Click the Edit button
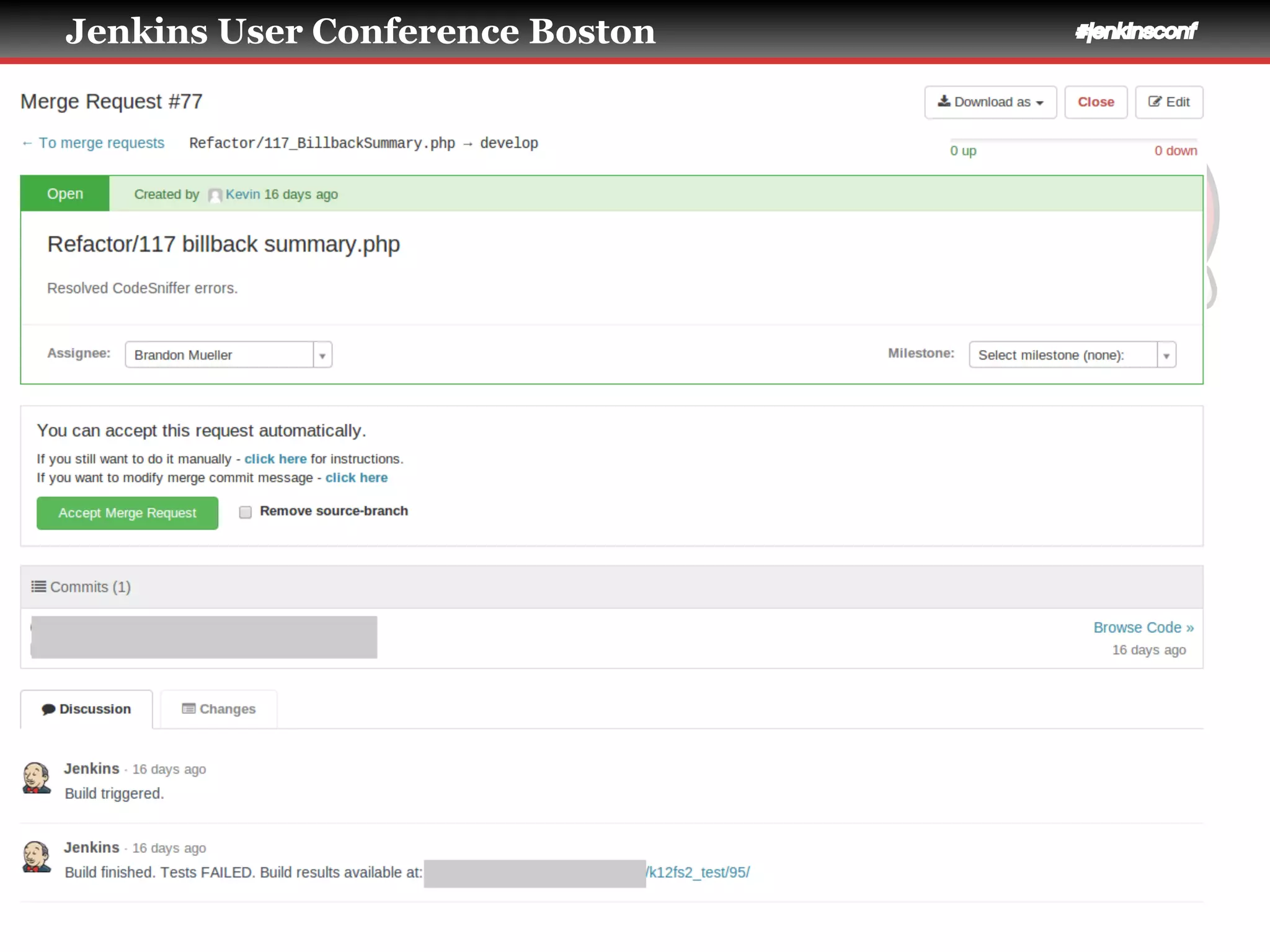 click(x=1169, y=102)
